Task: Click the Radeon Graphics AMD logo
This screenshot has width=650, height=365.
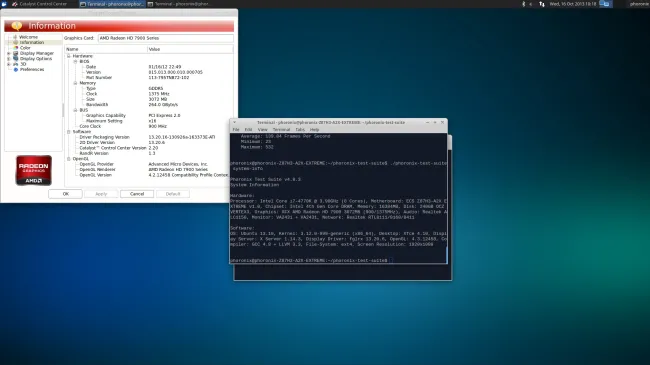Action: [34, 170]
